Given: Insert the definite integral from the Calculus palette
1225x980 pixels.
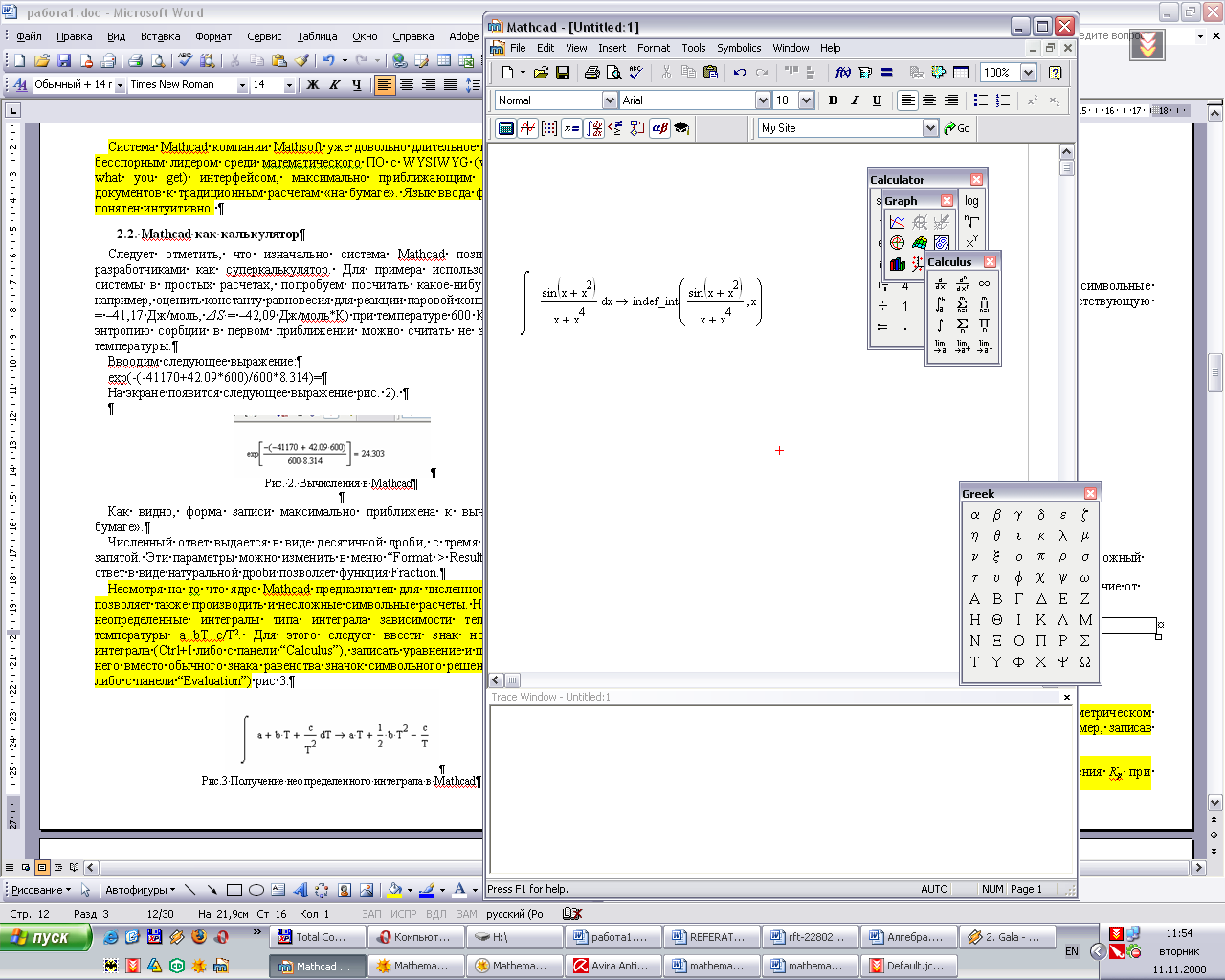Looking at the screenshot, I should 940,304.
